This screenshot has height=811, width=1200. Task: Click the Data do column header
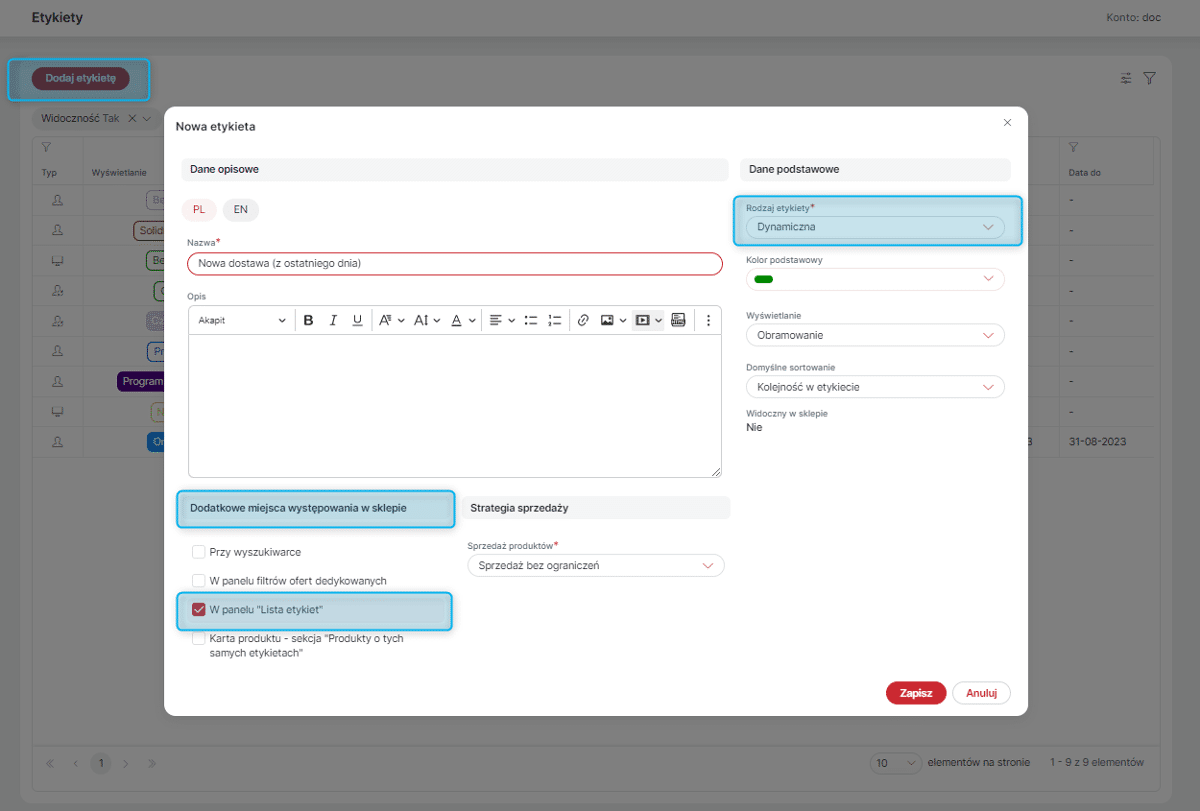click(1085, 173)
